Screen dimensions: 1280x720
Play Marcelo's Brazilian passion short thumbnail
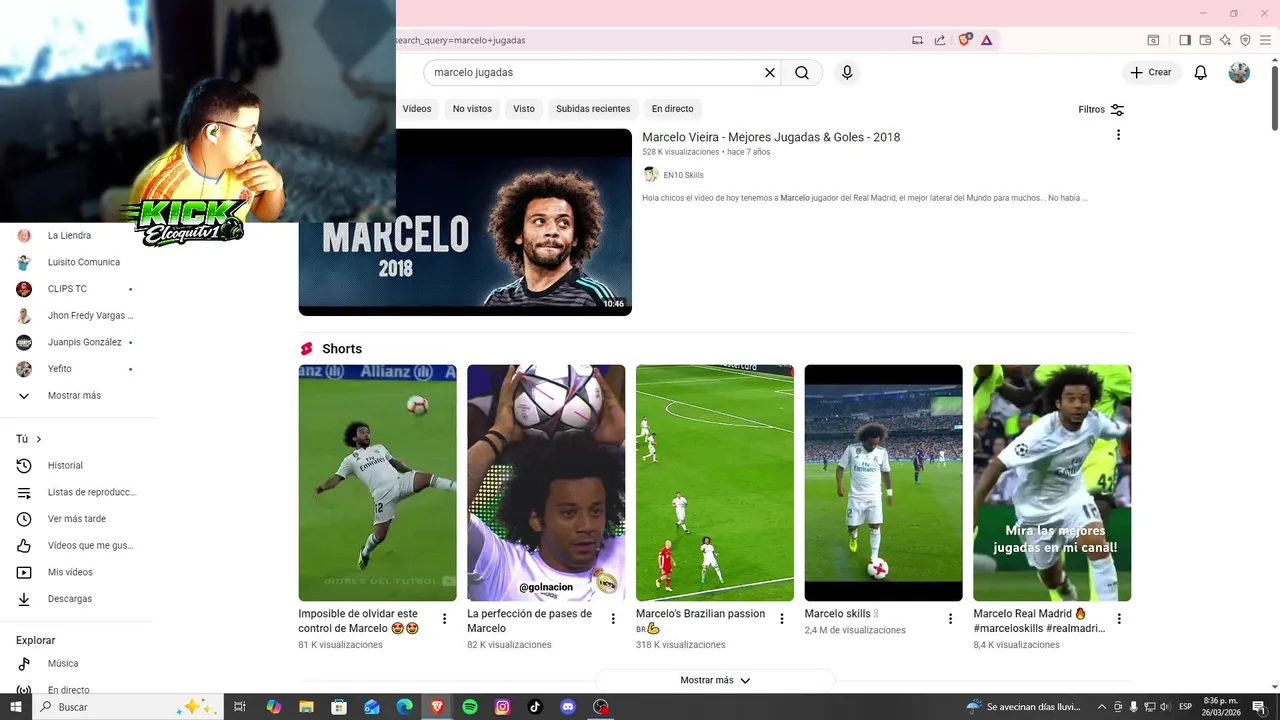tap(715, 483)
